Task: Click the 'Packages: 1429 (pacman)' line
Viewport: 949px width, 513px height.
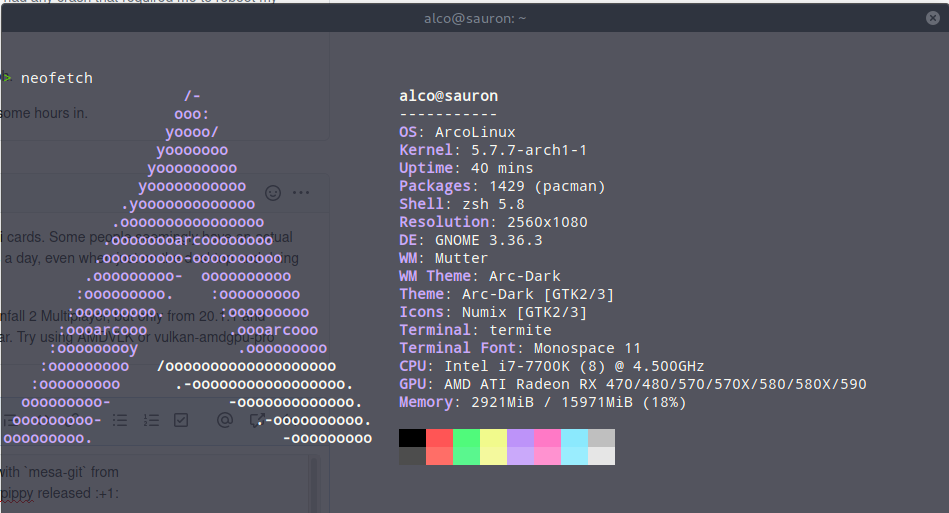Action: 502,186
